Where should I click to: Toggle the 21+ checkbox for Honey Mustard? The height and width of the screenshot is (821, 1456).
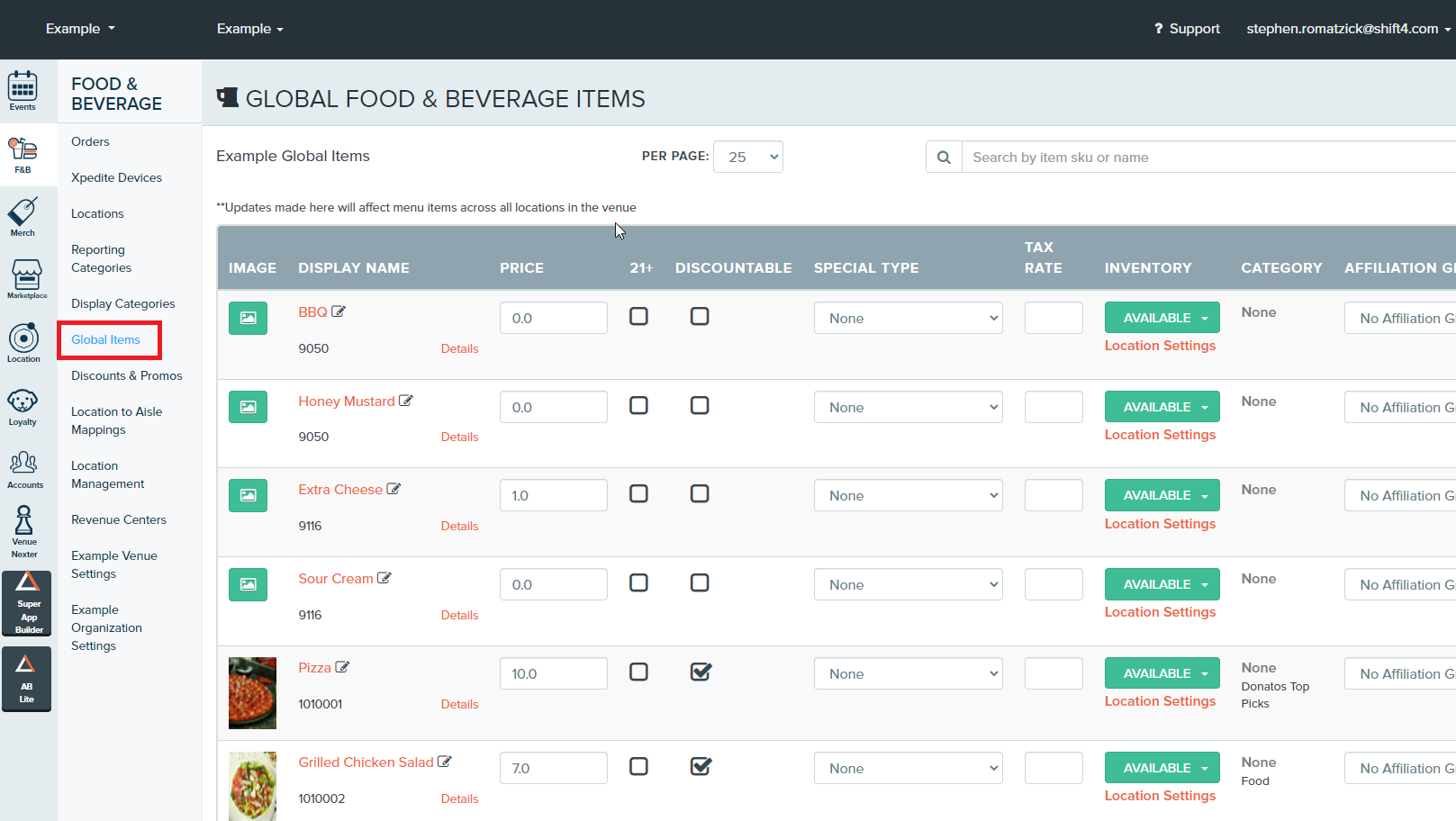point(638,405)
